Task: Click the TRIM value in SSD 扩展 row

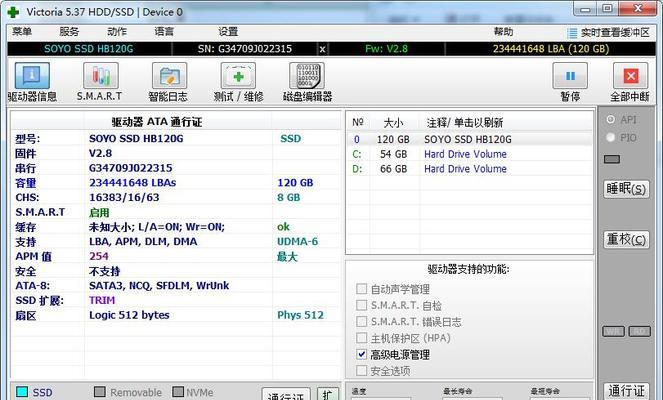Action: [102, 300]
